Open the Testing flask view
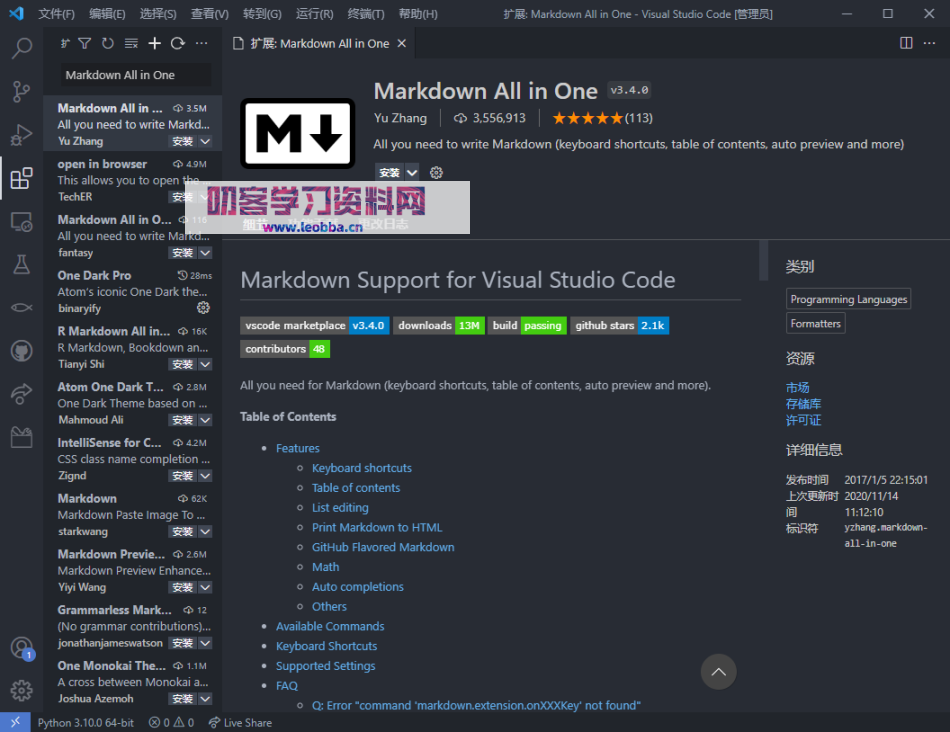950x732 pixels. pyautogui.click(x=22, y=264)
